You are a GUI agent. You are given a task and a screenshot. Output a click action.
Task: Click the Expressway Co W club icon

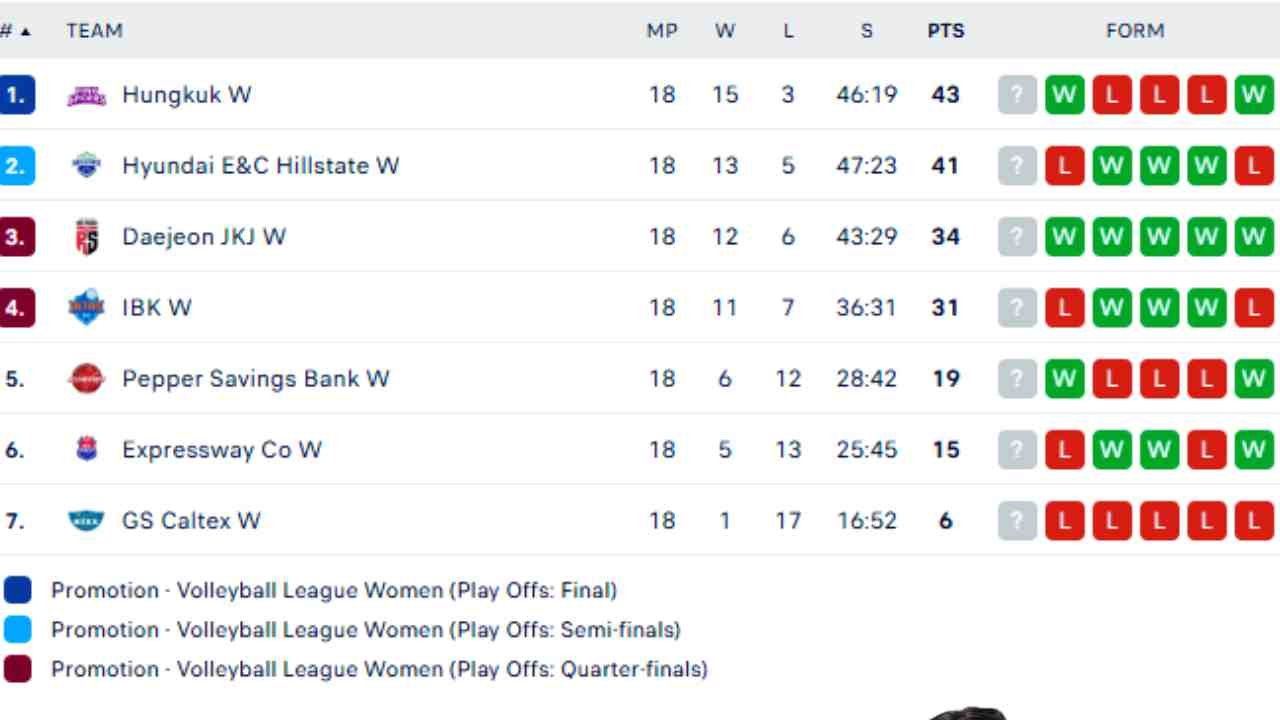coord(87,449)
